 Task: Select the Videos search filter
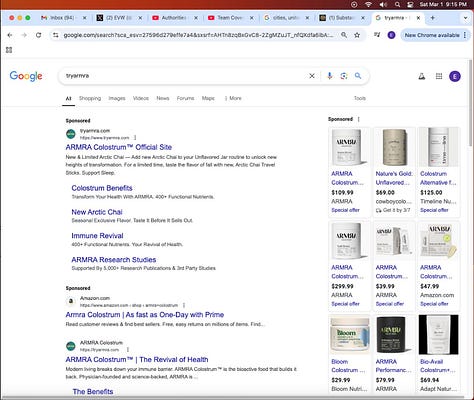pos(141,98)
